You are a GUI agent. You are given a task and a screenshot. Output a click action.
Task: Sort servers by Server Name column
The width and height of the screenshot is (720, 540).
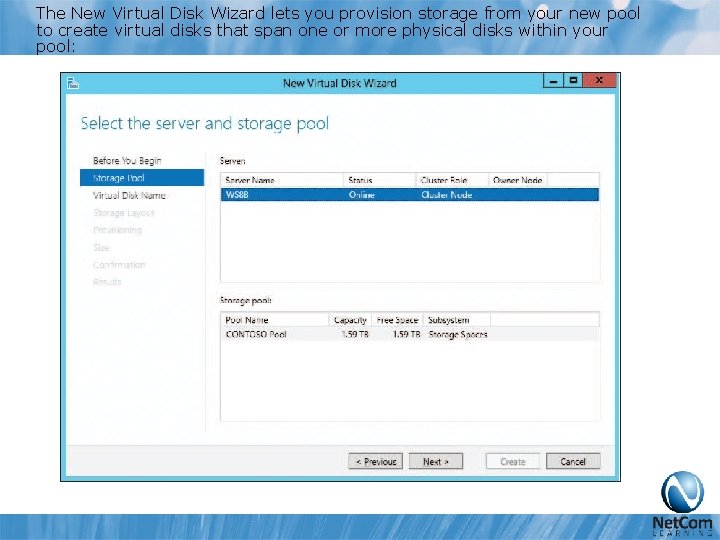click(282, 180)
